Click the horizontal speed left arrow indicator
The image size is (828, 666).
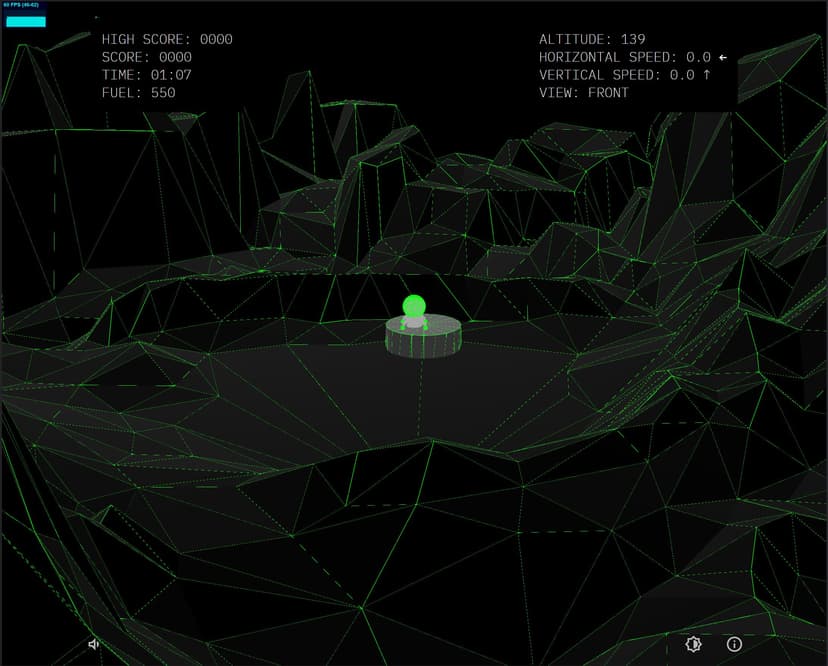[x=723, y=58]
